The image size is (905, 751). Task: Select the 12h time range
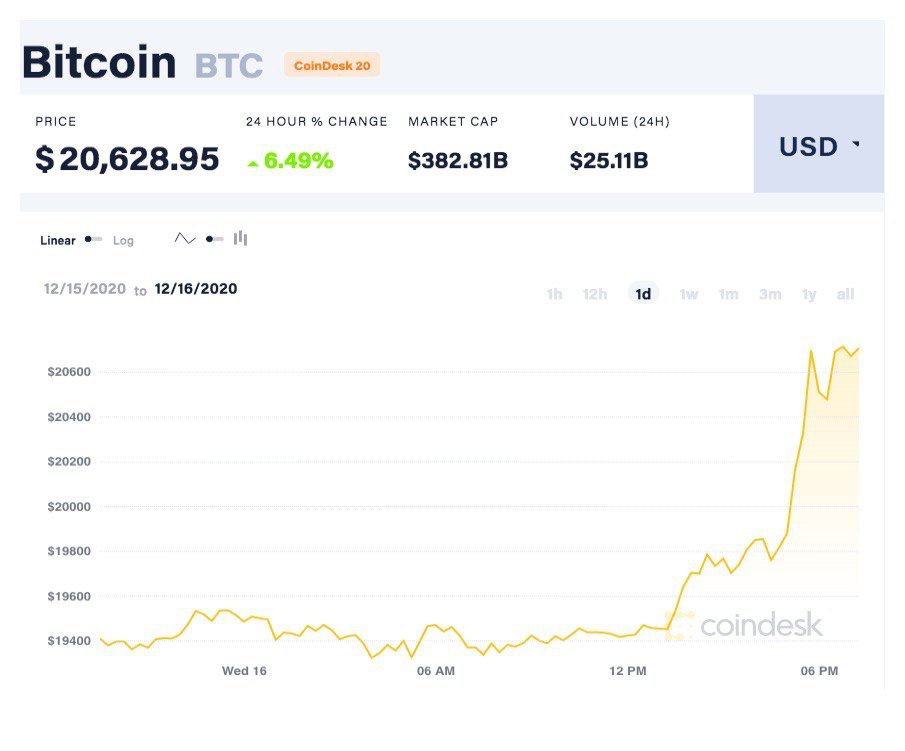click(594, 294)
